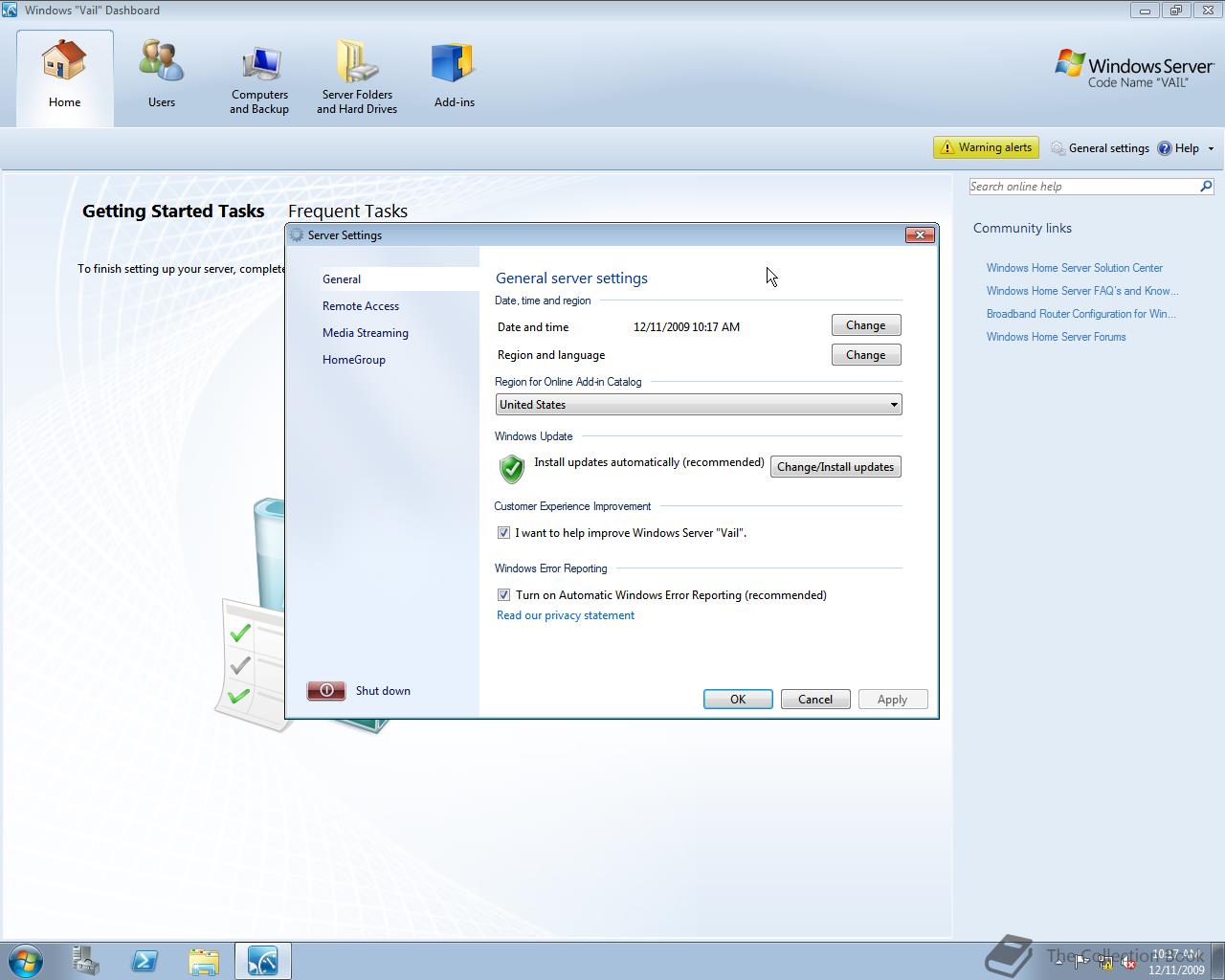The height and width of the screenshot is (980, 1225).
Task: Open Windows Home Server Forums link
Action: 1056,337
